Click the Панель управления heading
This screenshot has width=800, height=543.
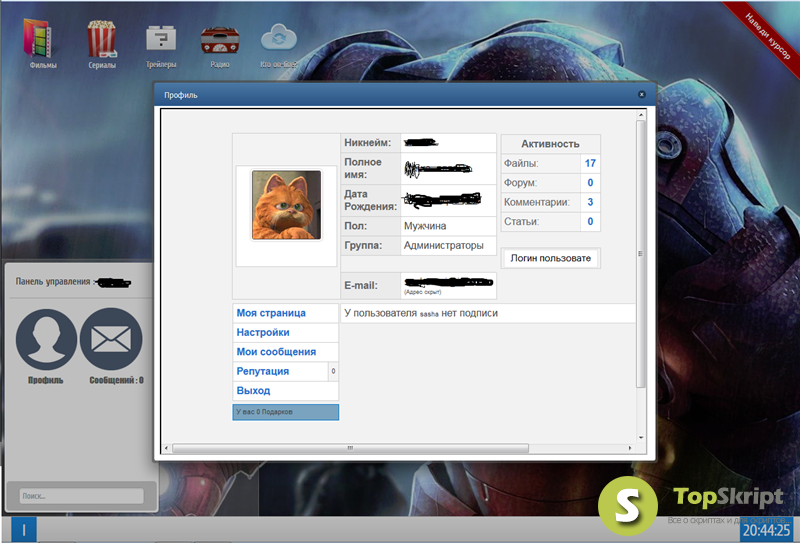tap(53, 281)
